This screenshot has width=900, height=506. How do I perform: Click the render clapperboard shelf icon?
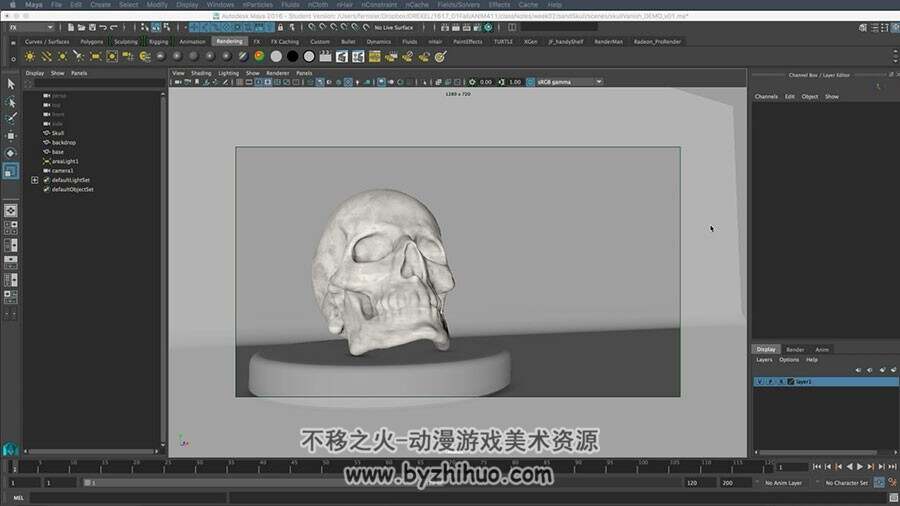[325, 56]
